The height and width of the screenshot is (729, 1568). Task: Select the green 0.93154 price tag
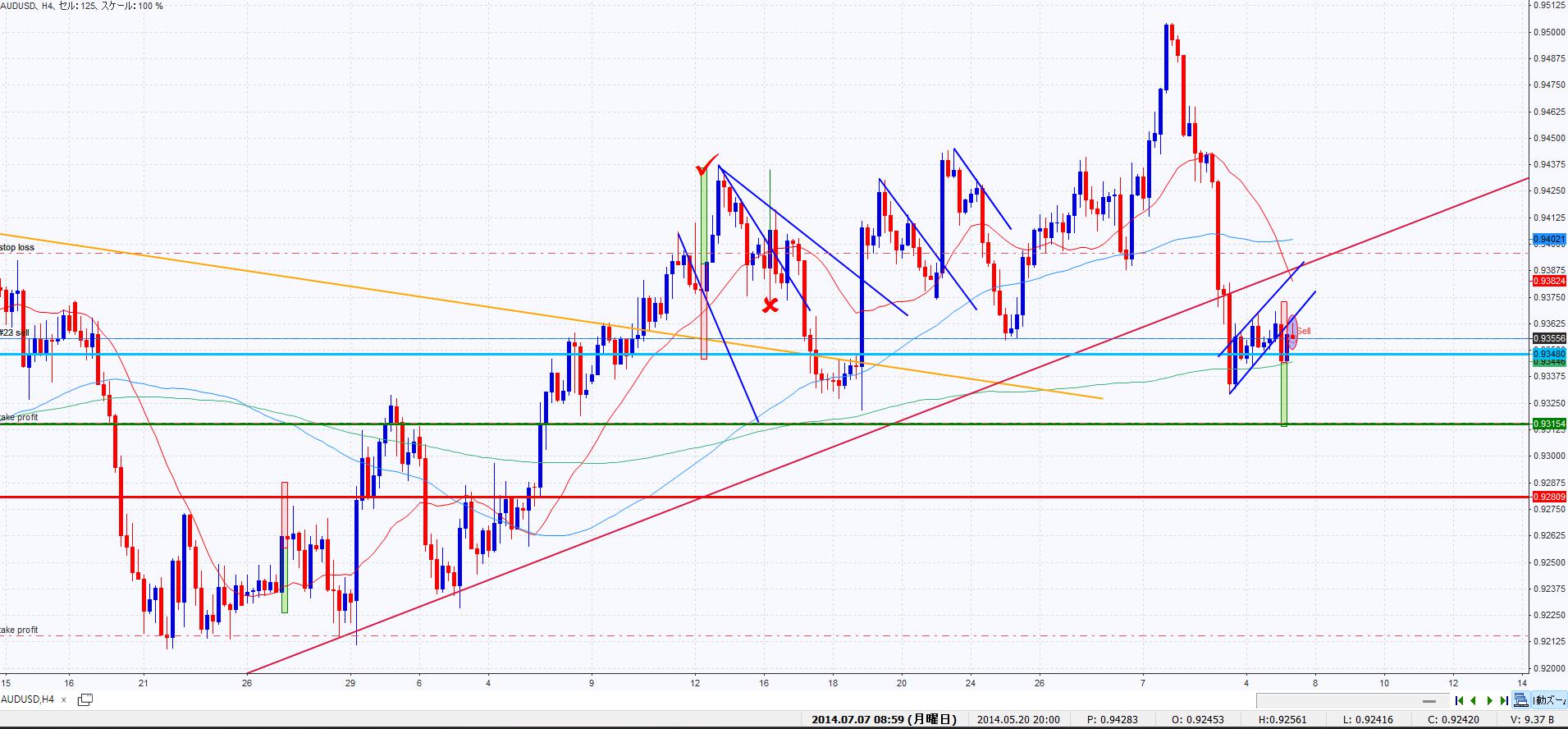point(1549,424)
